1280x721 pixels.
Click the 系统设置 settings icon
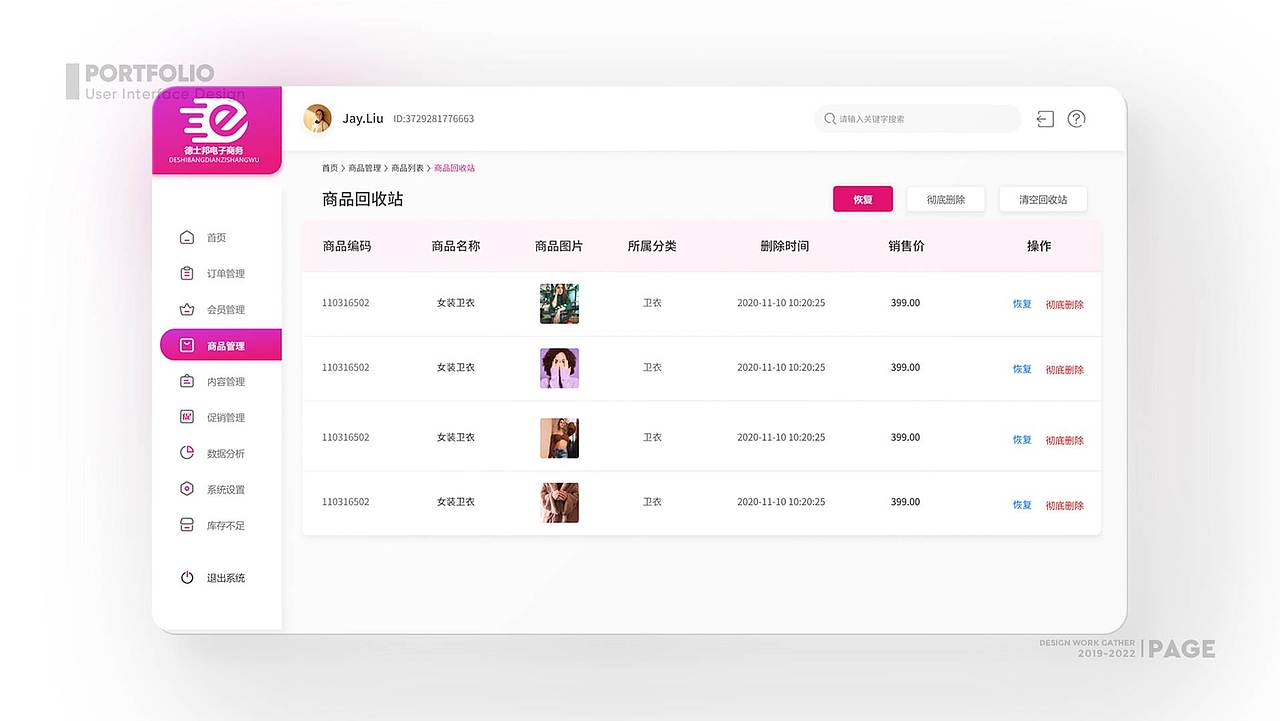pos(186,489)
